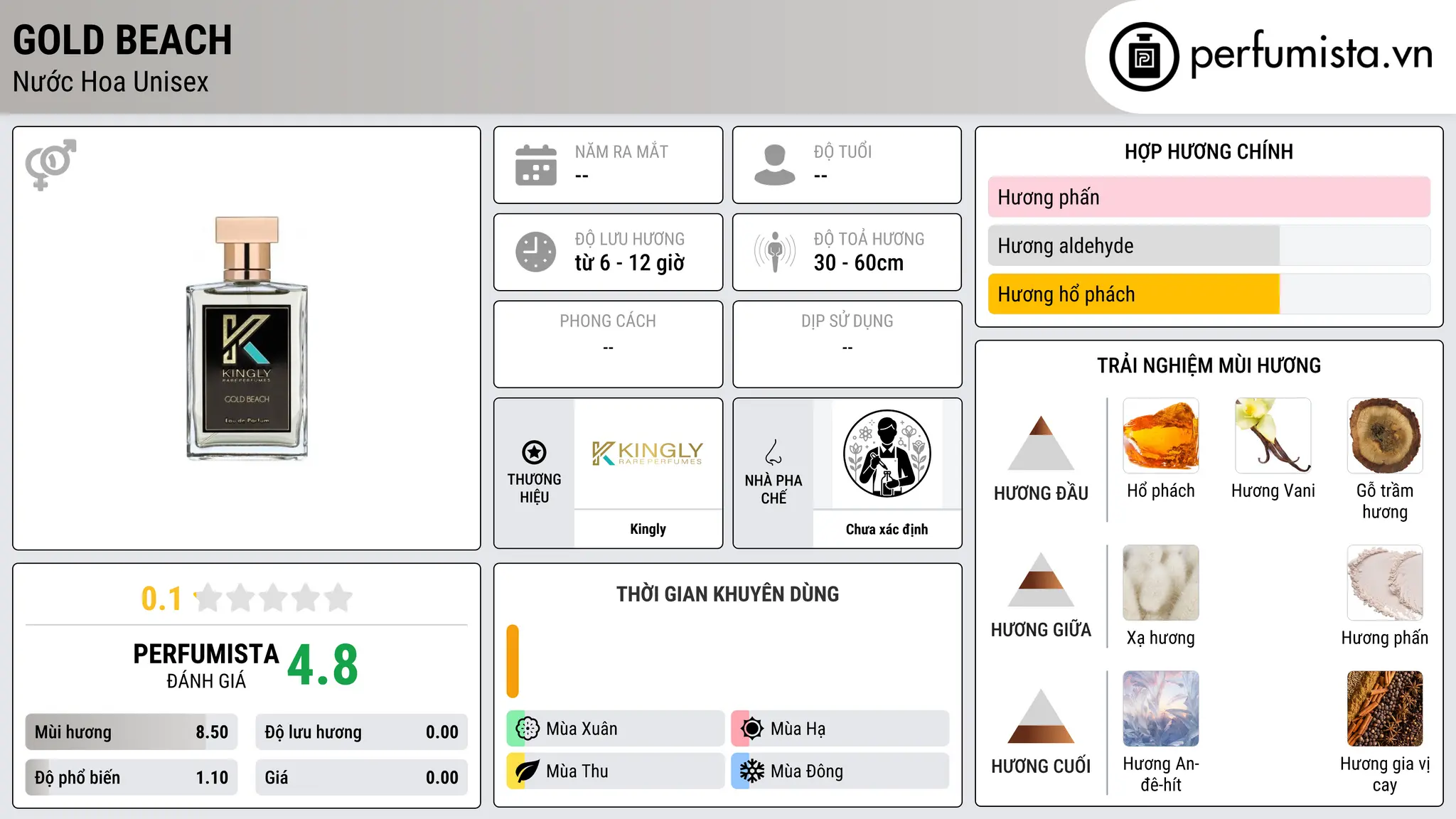Screen dimensions: 1456x819
Task: Click the Hương cuối pyramid icon
Action: [1041, 716]
